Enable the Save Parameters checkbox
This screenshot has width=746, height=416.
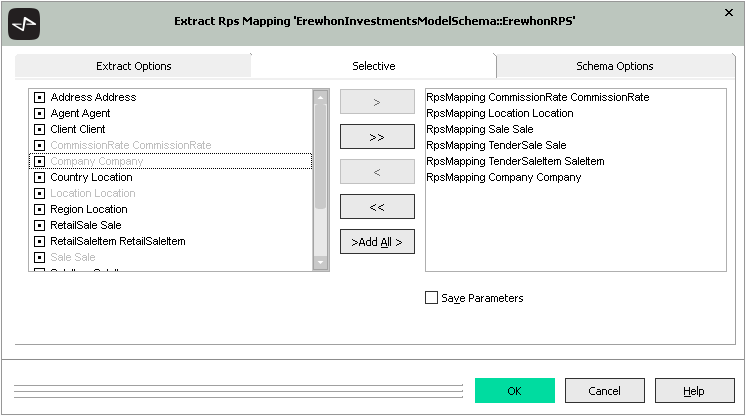[x=432, y=298]
